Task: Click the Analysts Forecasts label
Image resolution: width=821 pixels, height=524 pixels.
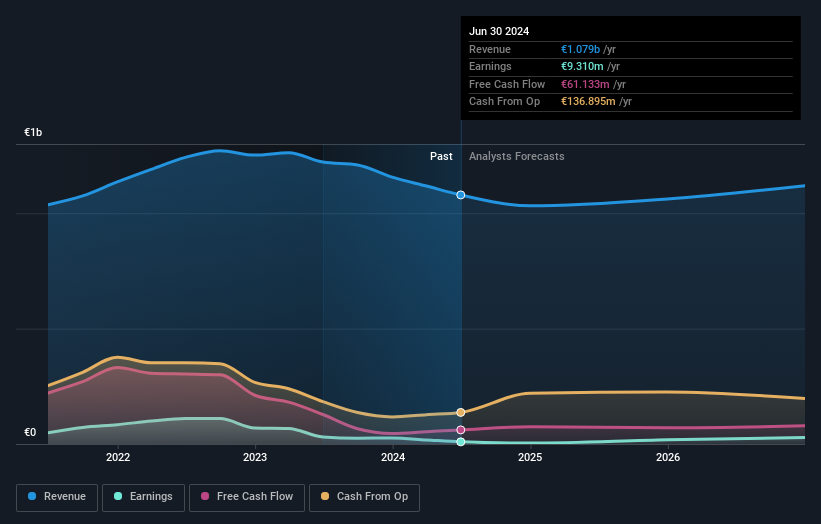Action: [517, 156]
